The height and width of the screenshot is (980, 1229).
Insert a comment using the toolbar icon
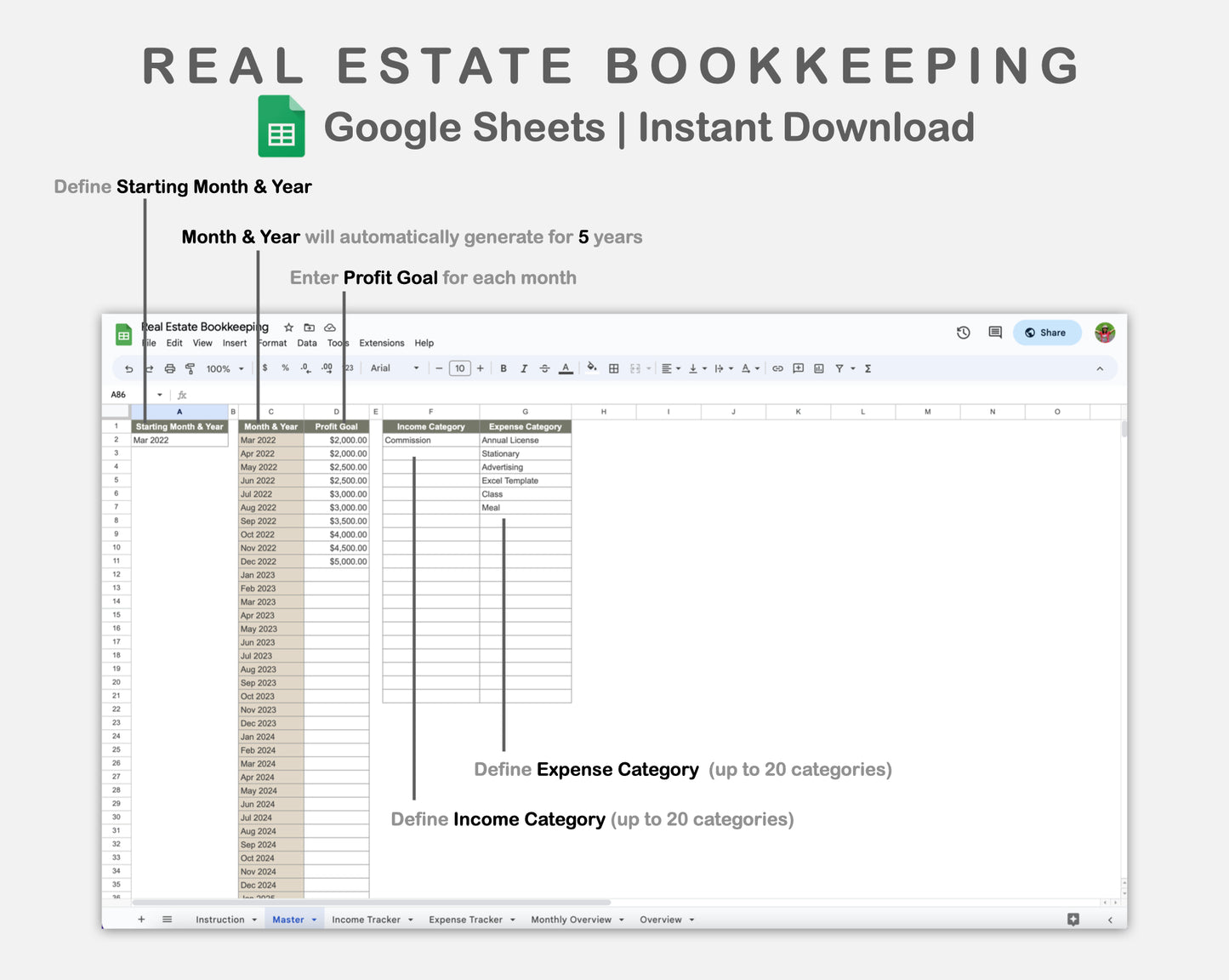point(798,367)
